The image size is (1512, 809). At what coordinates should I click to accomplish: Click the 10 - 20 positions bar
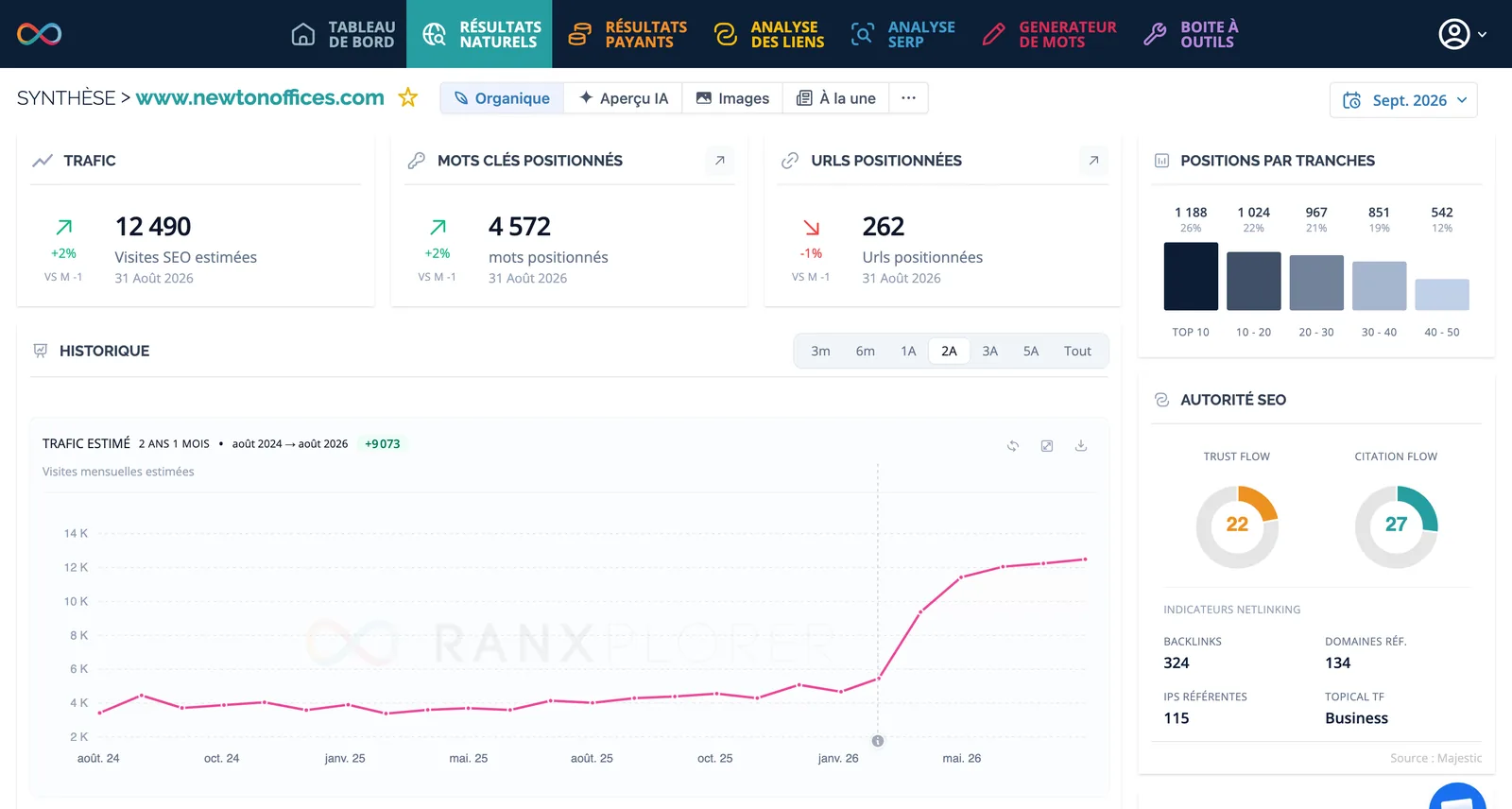tap(1254, 281)
